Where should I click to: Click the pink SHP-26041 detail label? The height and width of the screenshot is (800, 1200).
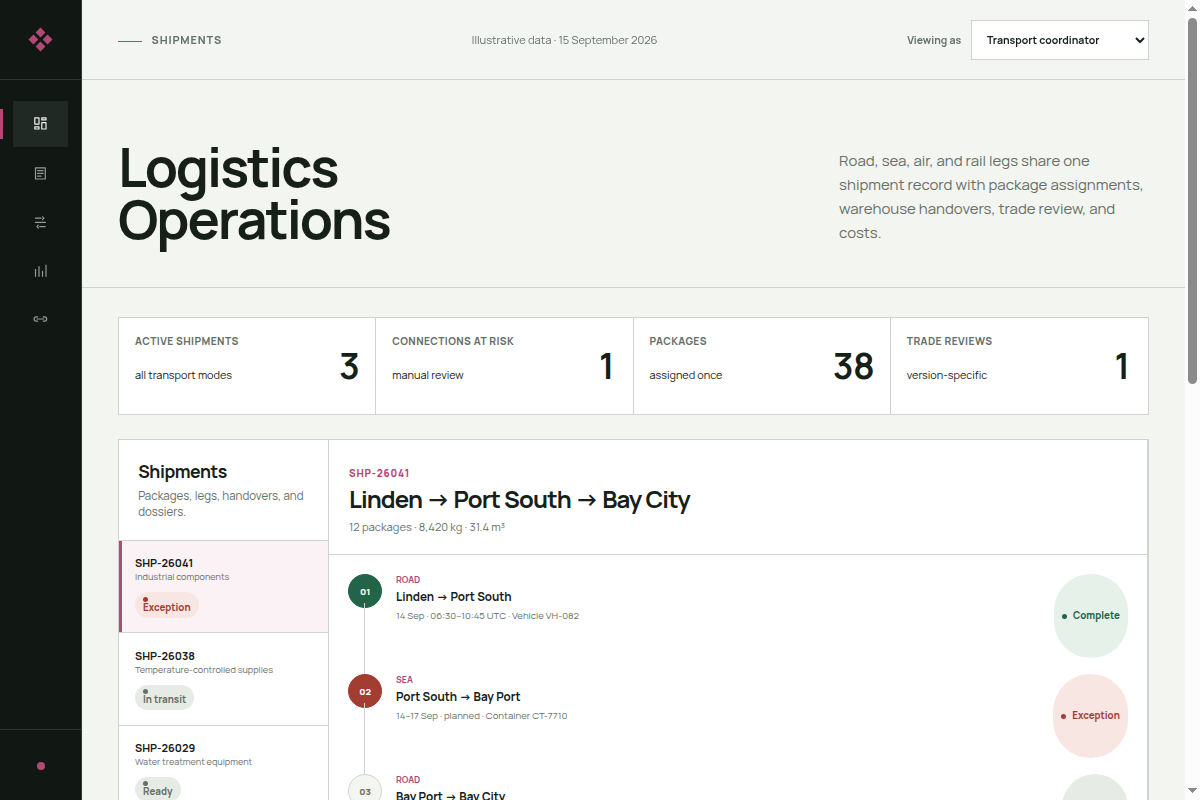[x=379, y=473]
